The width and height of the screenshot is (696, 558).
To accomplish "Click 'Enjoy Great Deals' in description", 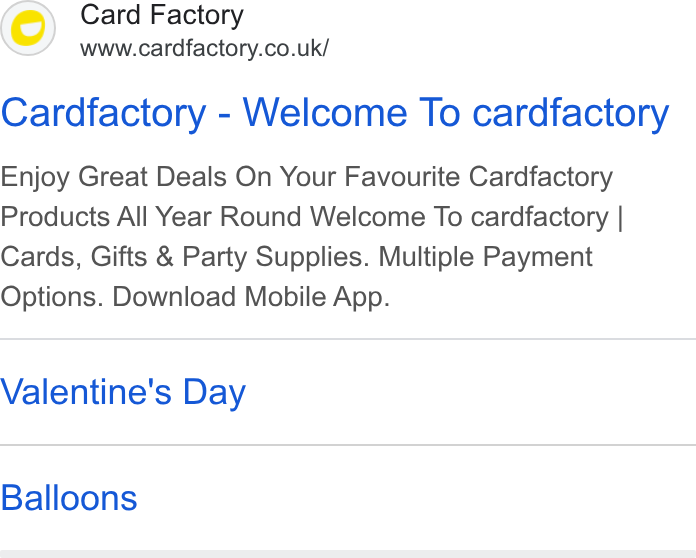I will [114, 178].
